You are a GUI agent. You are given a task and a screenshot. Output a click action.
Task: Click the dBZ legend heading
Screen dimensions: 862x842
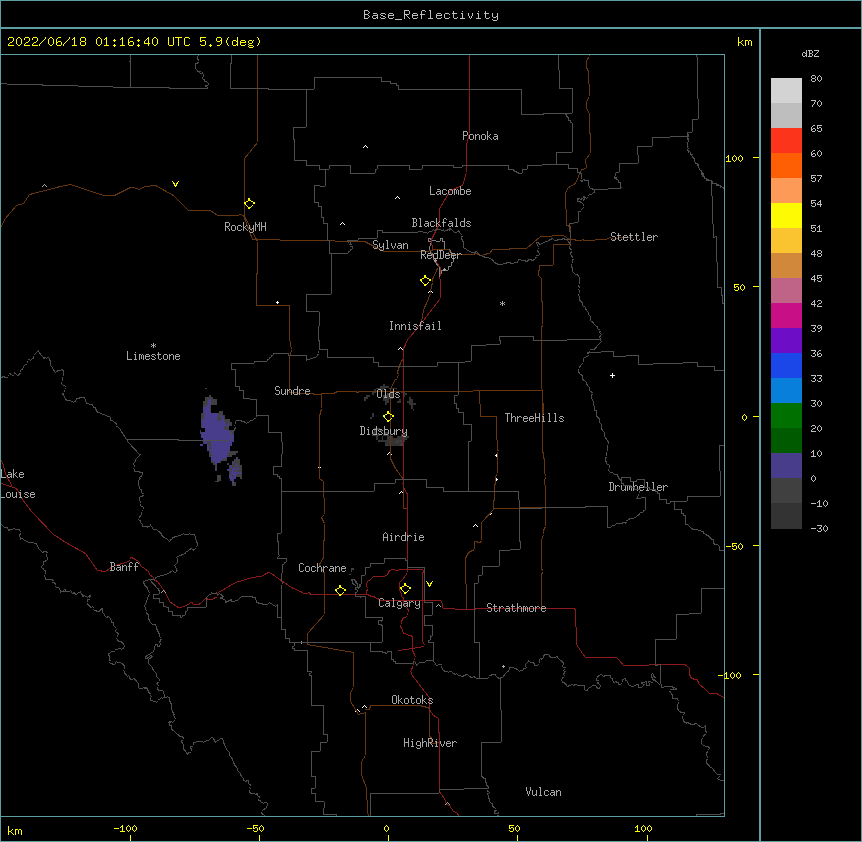coord(810,53)
